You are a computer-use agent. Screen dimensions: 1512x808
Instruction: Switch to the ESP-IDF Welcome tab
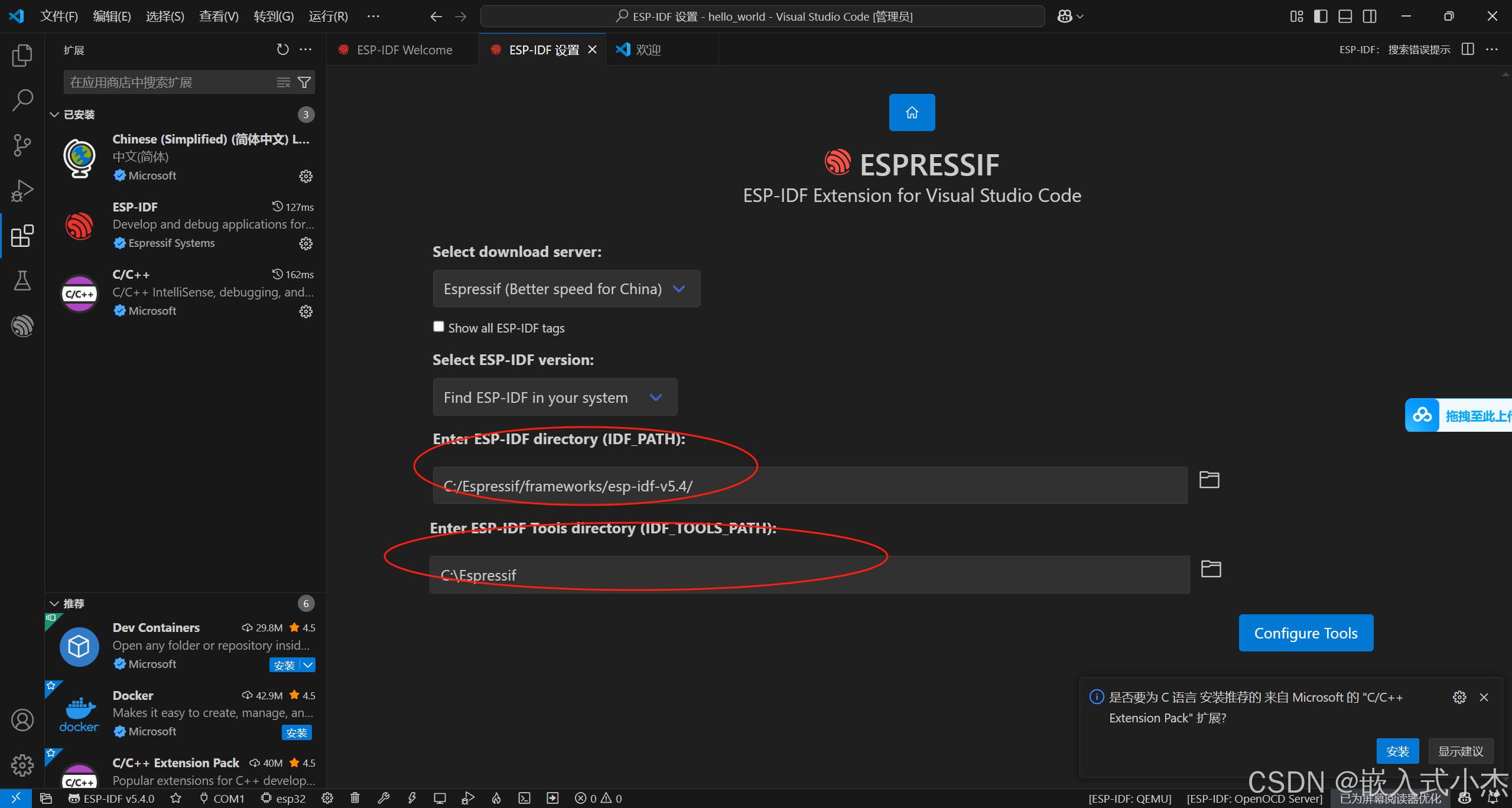coord(404,50)
